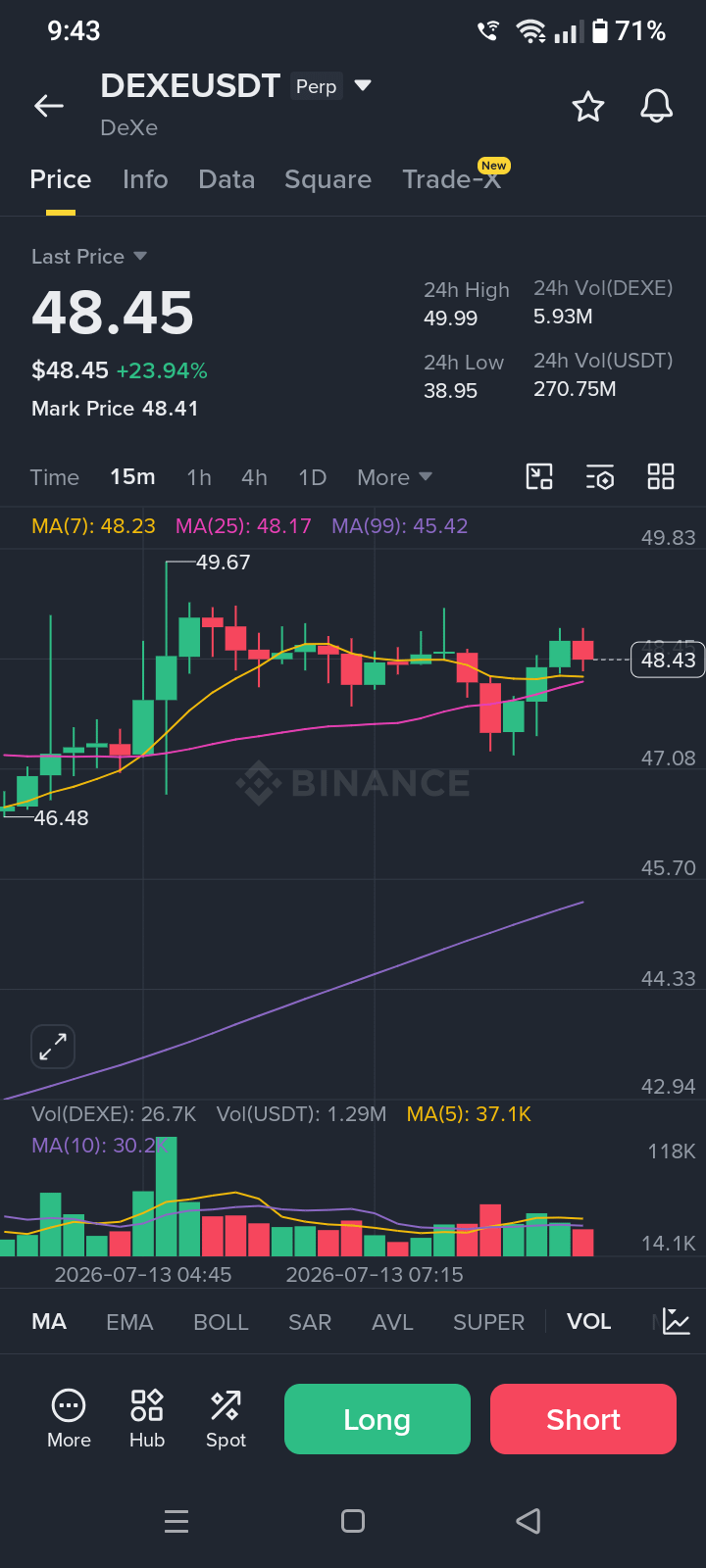Open price alert bell icon
Image resolution: width=706 pixels, height=1568 pixels.
(x=656, y=106)
